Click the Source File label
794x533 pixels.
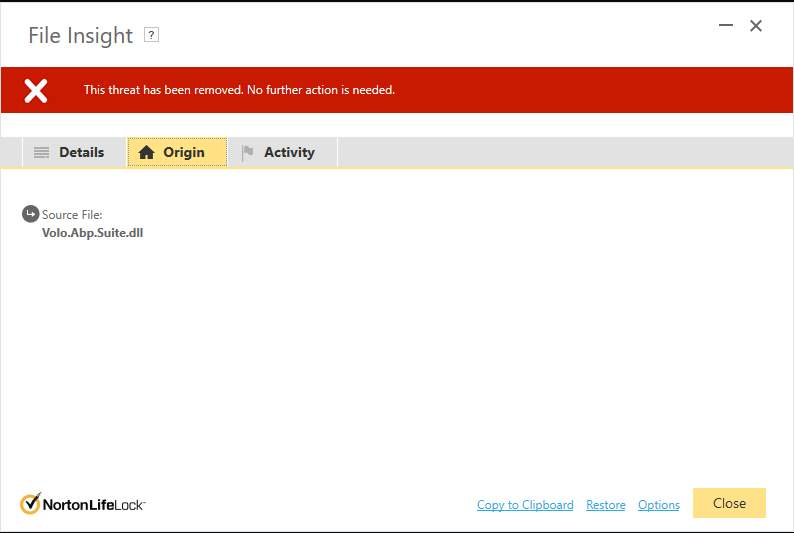(72, 215)
